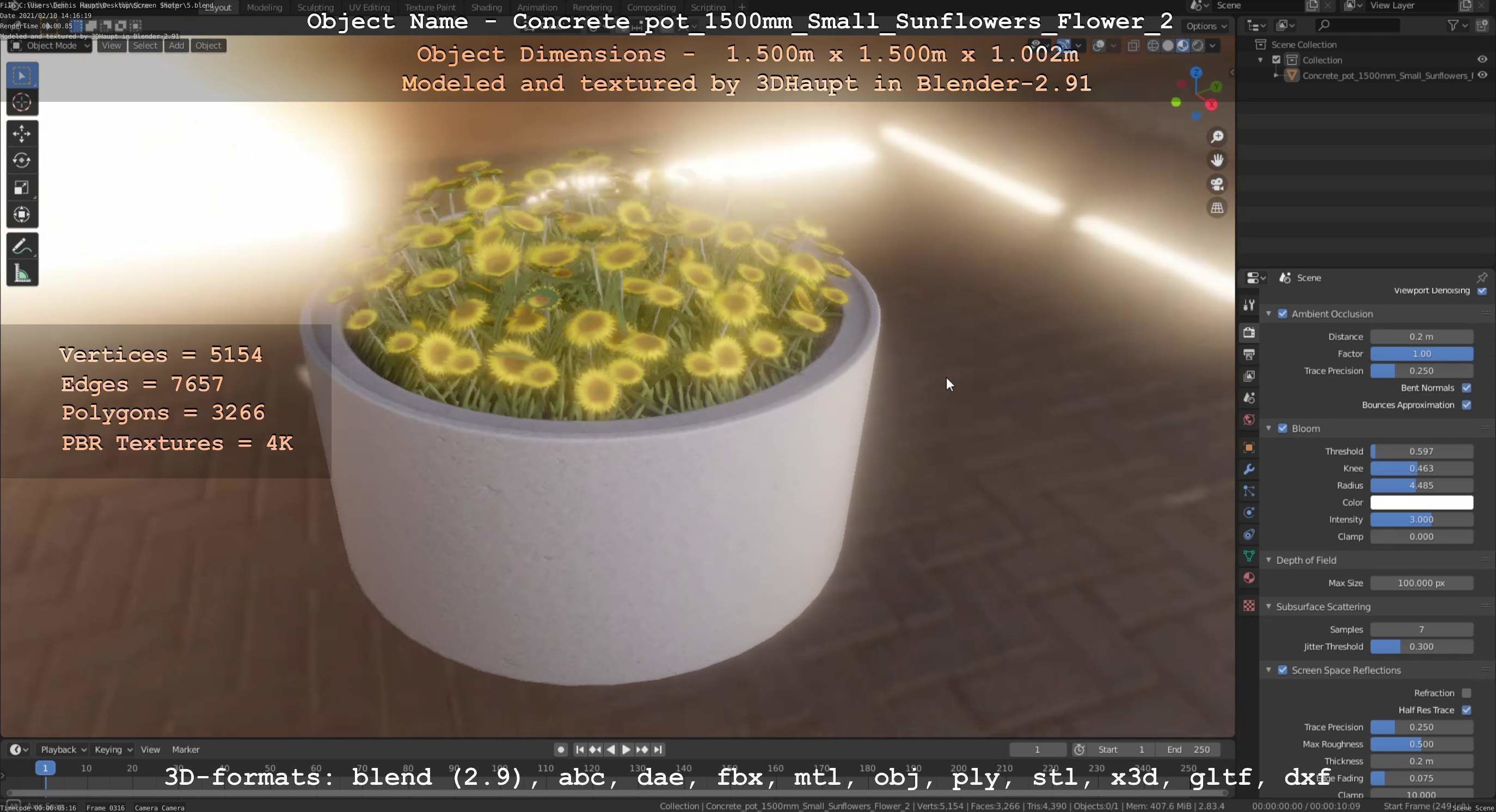Select the Annotate tool

click(x=22, y=247)
